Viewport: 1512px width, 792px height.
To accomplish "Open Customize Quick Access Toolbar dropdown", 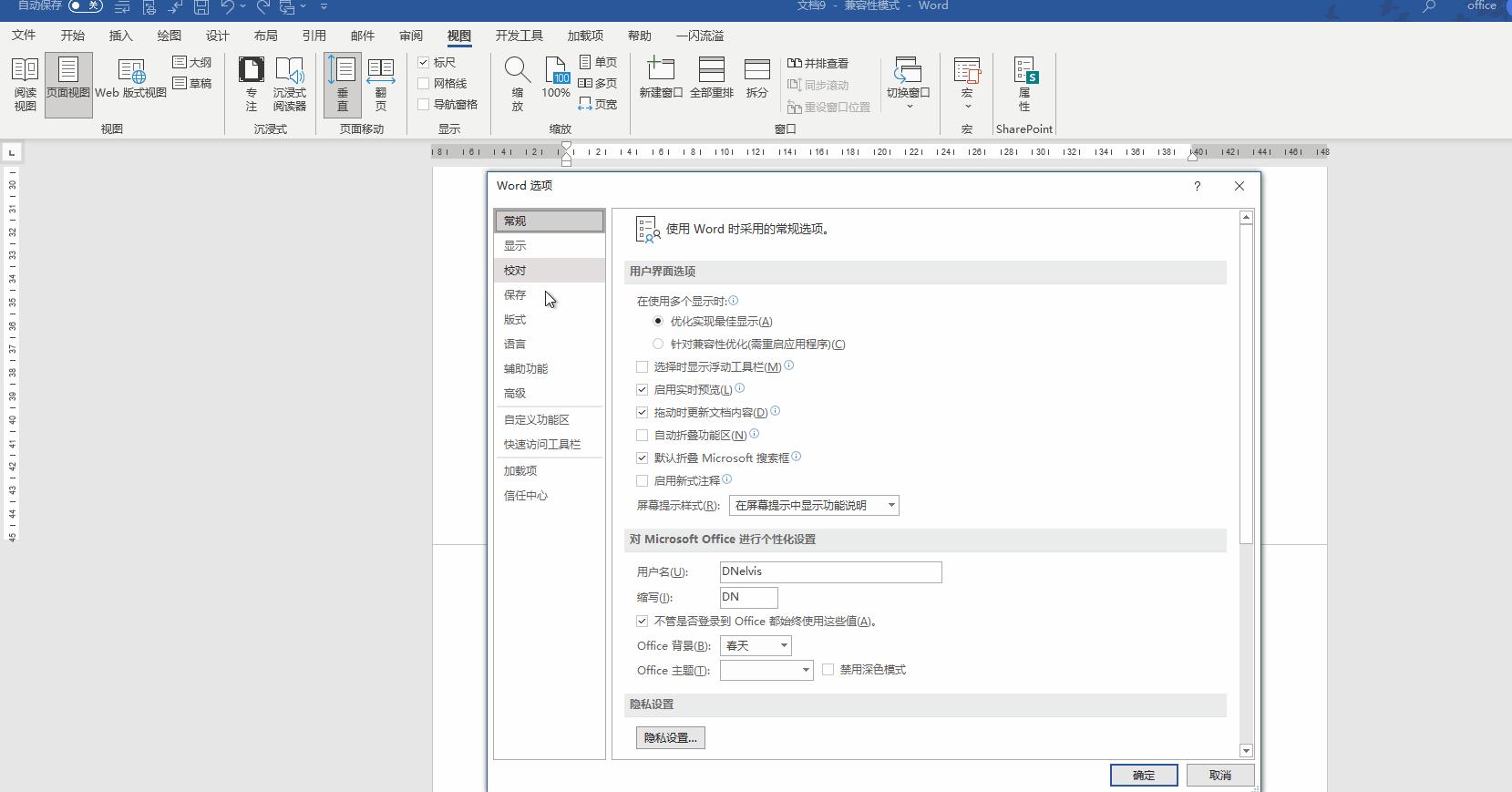I will pyautogui.click(x=324, y=6).
